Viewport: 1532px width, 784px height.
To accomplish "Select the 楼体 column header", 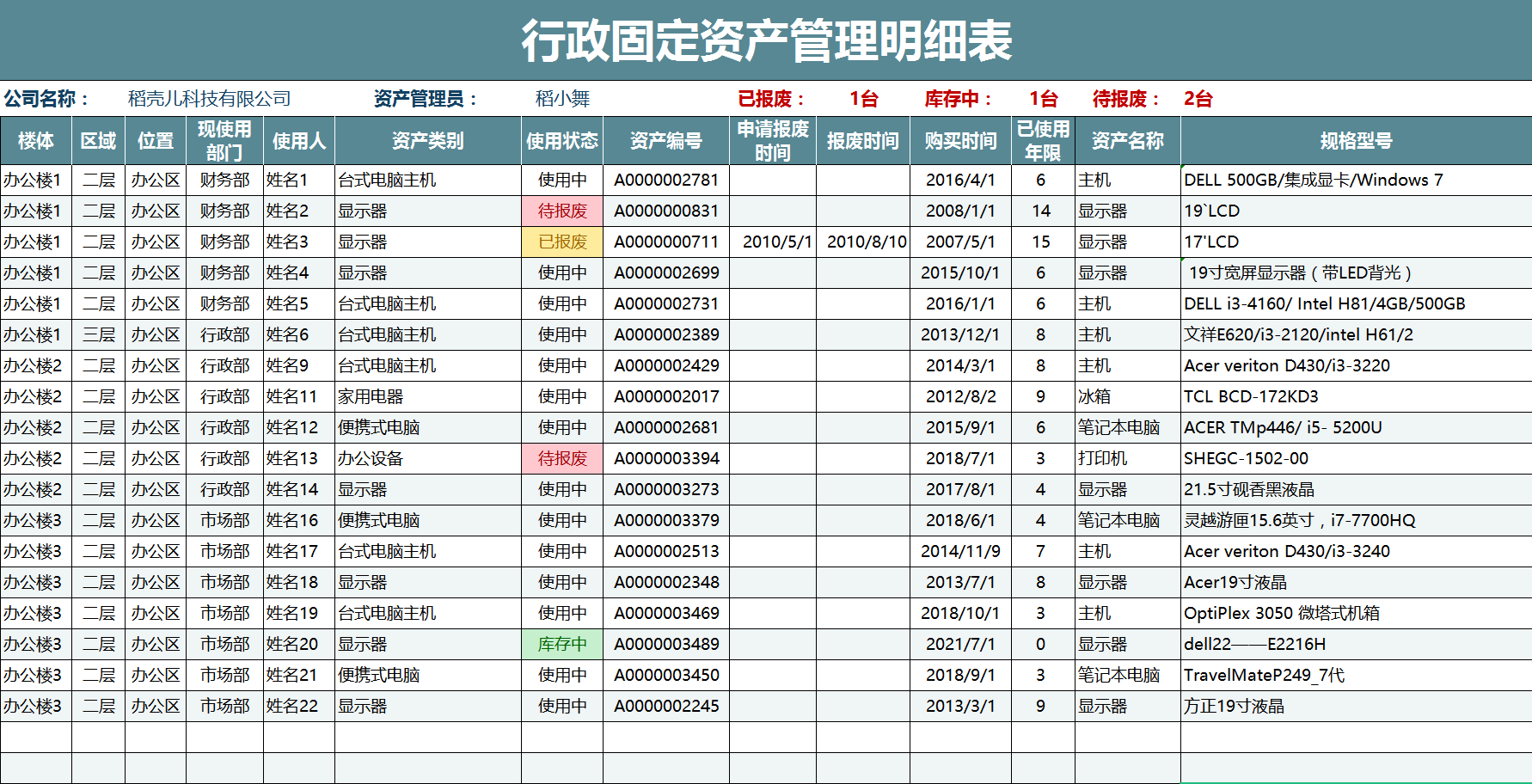I will 35,141.
